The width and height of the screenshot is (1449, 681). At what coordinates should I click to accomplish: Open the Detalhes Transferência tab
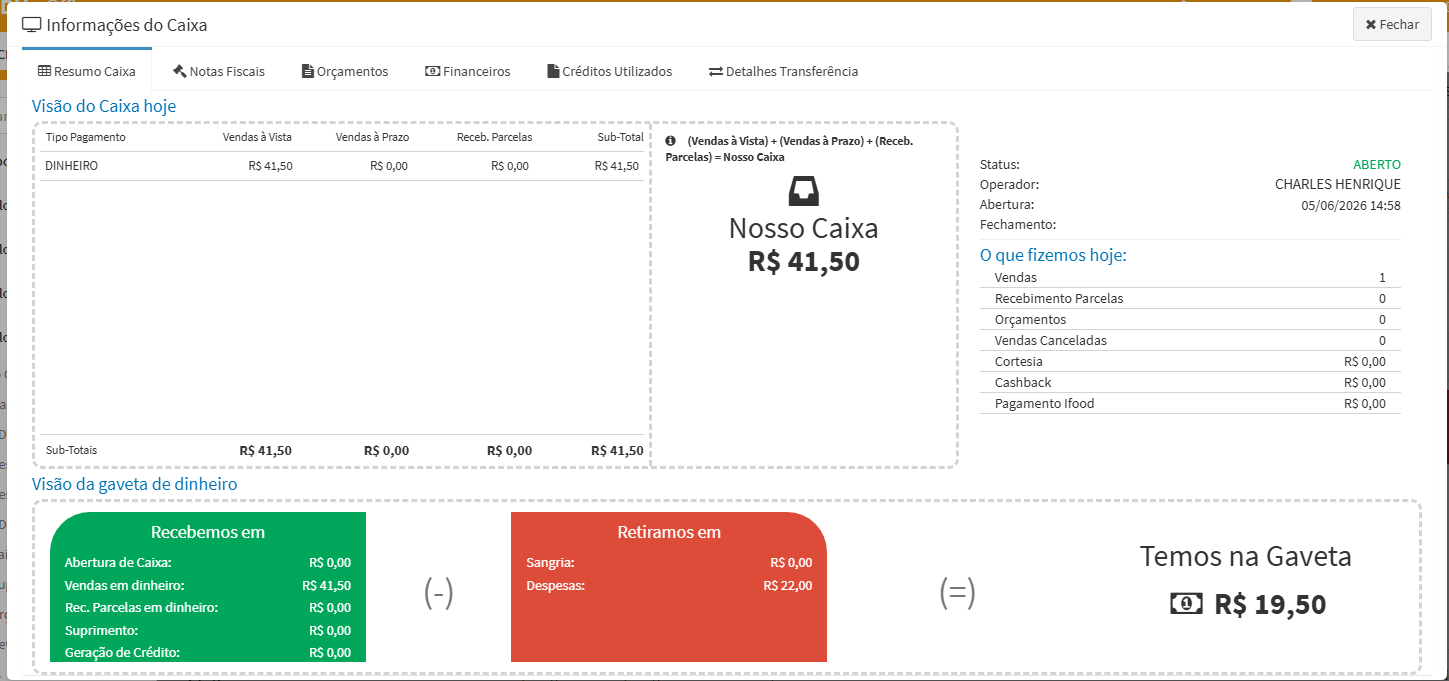784,71
